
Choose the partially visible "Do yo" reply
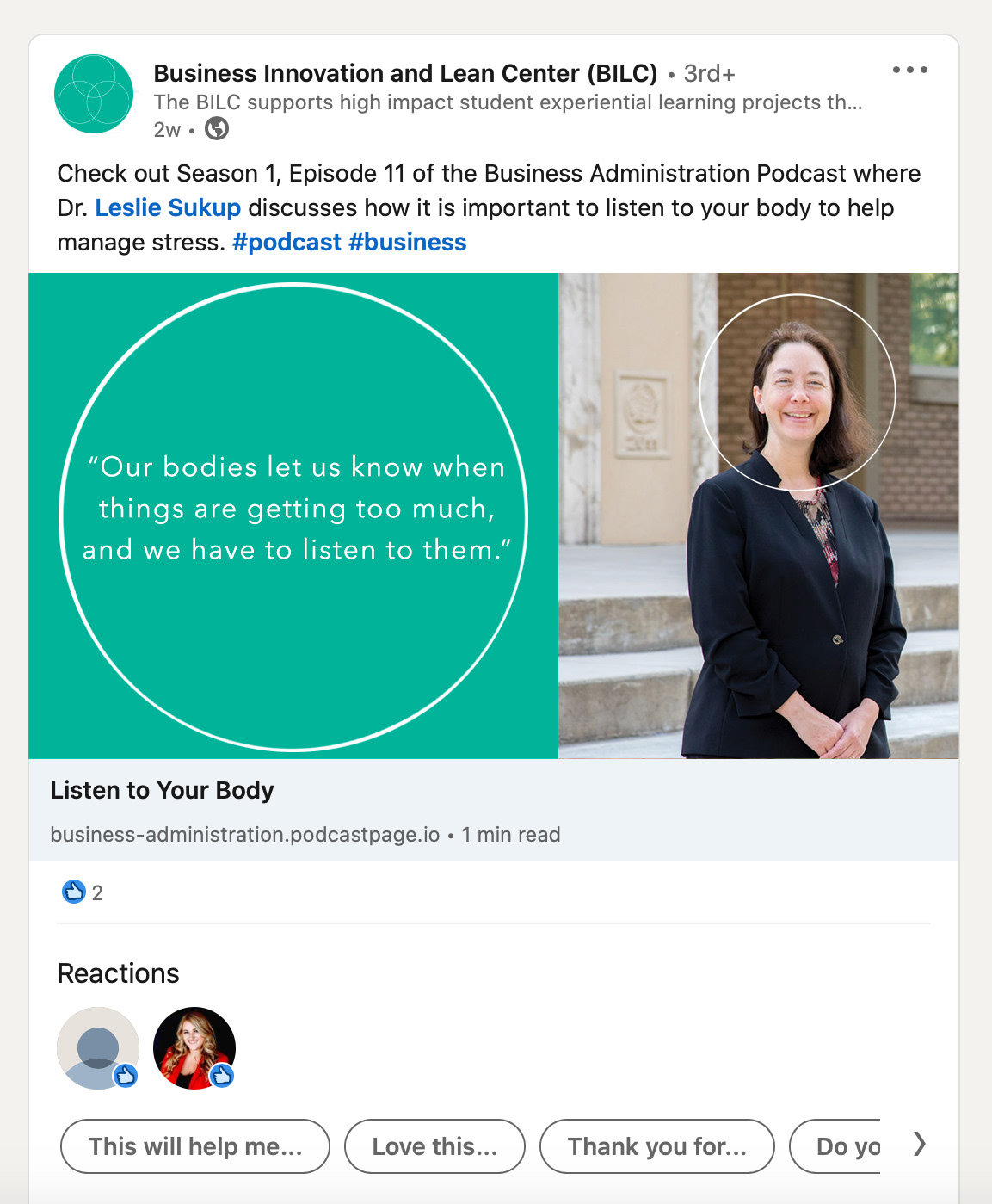click(835, 1146)
